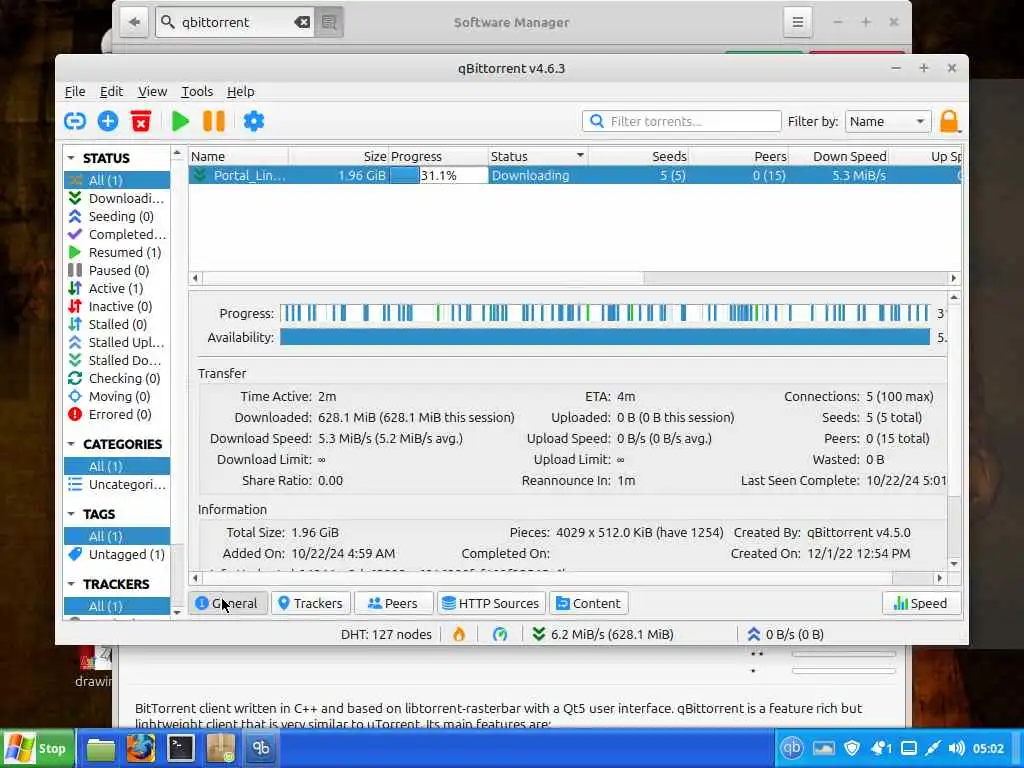The image size is (1024, 768).
Task: Select the Errored (0) status filter
Action: (x=117, y=414)
